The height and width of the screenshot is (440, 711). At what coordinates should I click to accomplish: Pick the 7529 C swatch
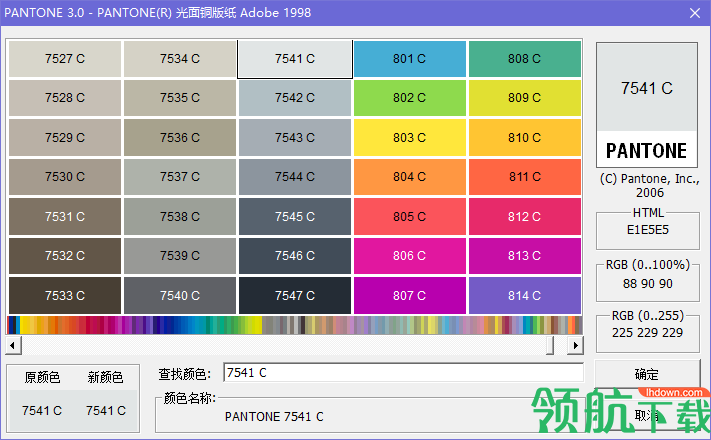pos(65,137)
